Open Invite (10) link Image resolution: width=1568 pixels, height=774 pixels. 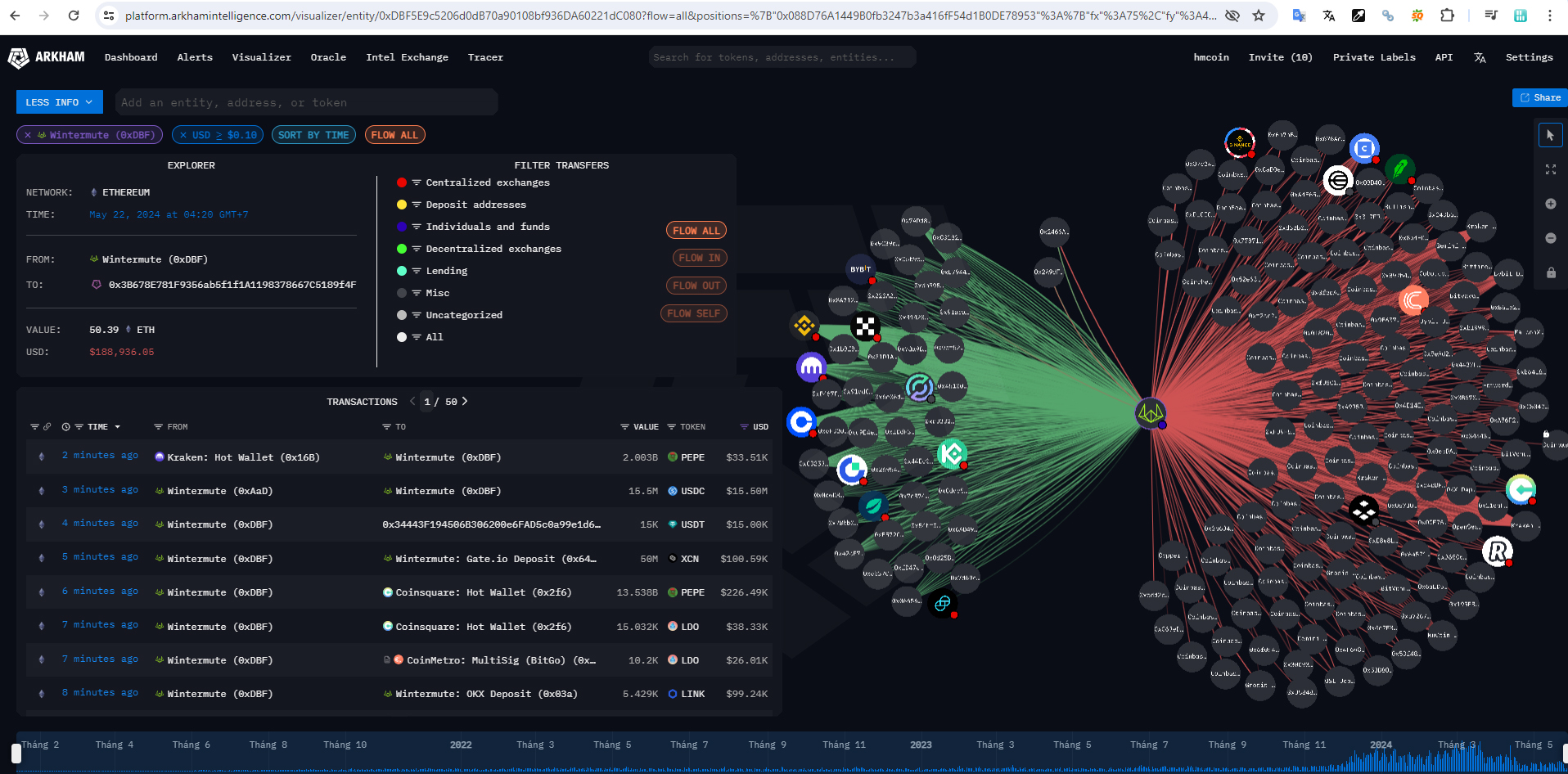pyautogui.click(x=1280, y=57)
